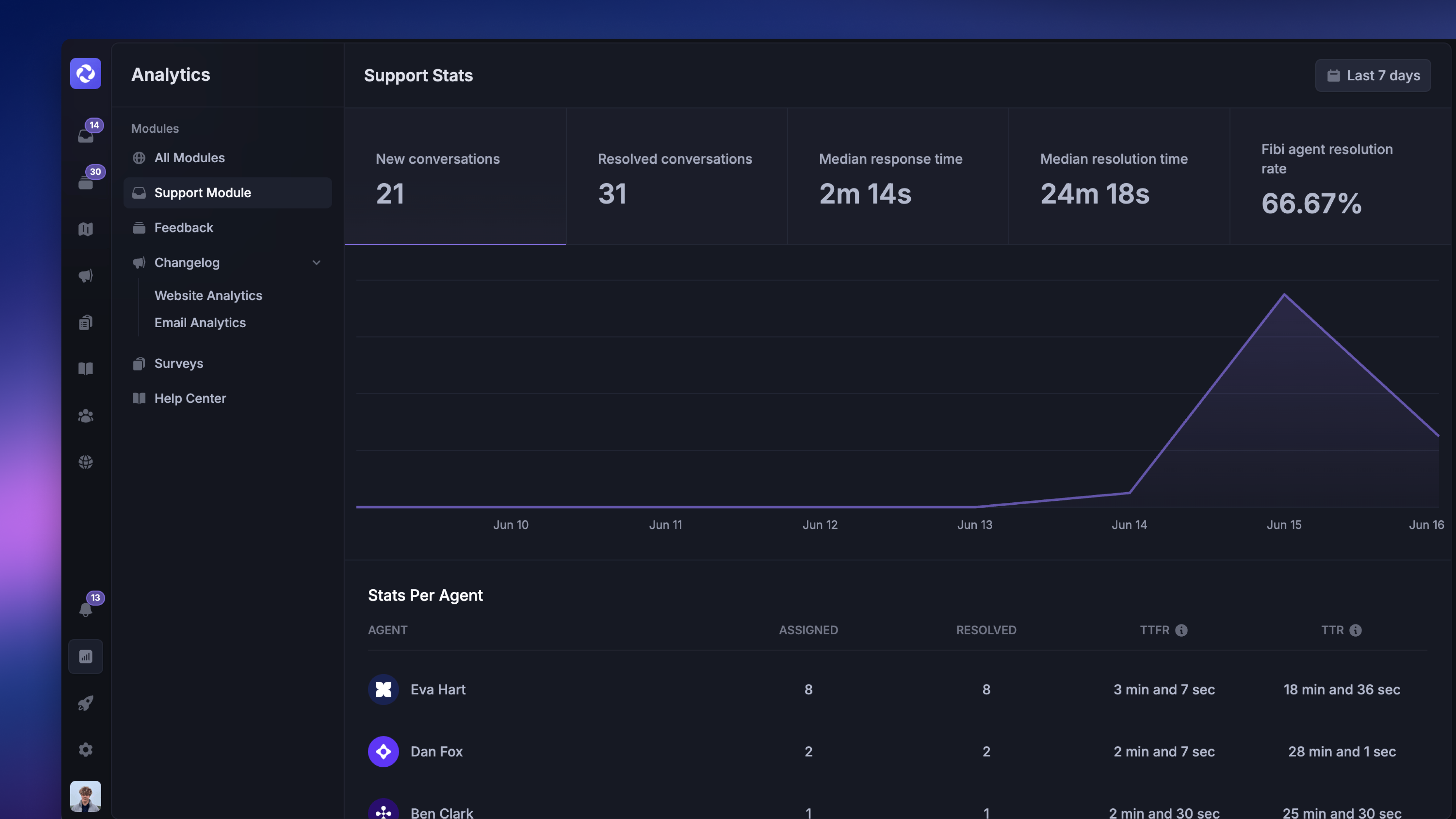
Task: Open the Last 7 days date range dropdown
Action: (x=1373, y=75)
